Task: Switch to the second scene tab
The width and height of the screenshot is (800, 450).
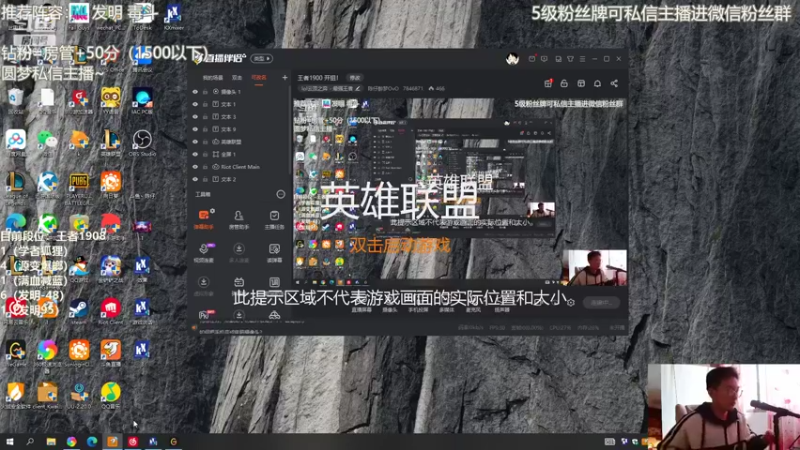Action: (237, 78)
